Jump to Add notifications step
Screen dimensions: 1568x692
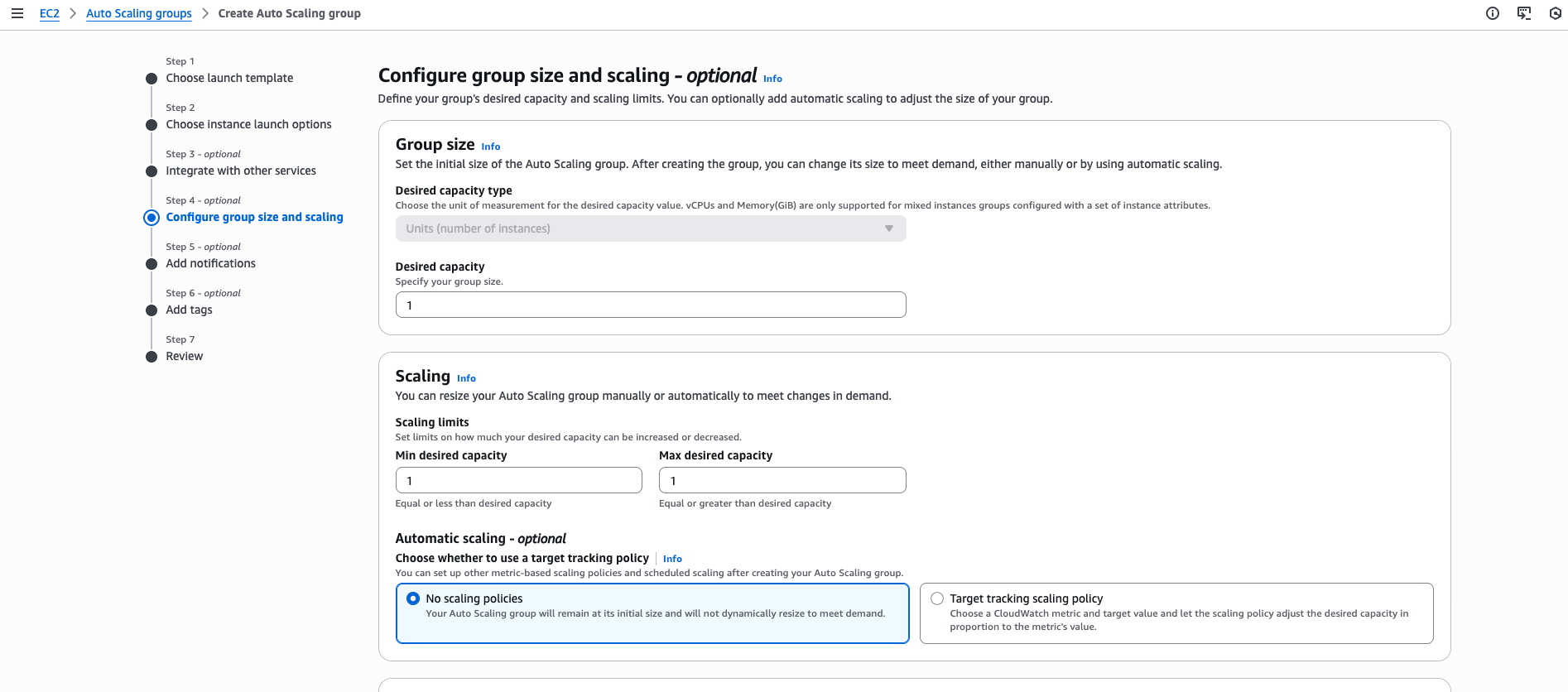click(210, 263)
